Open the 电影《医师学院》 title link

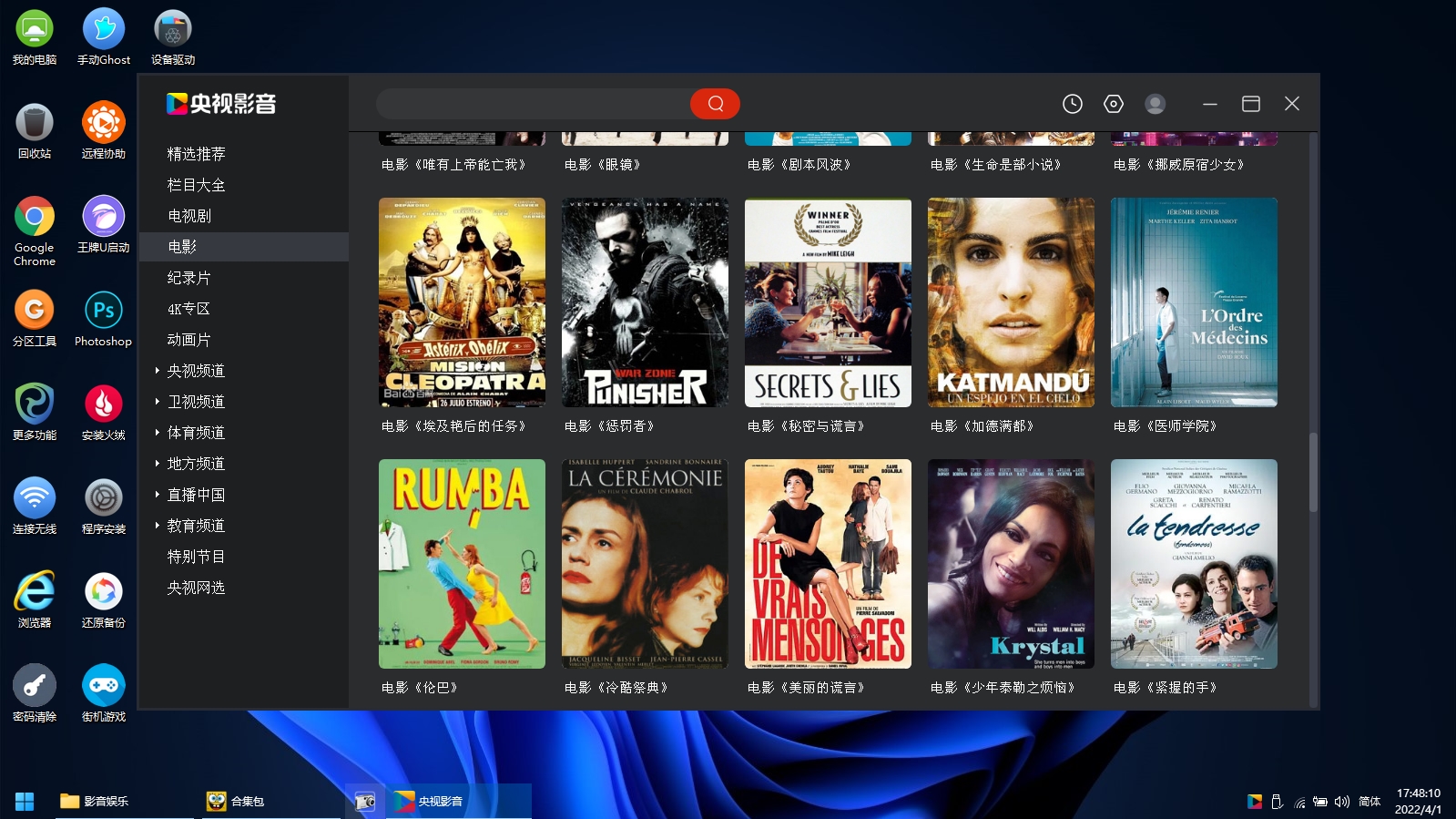1166,426
